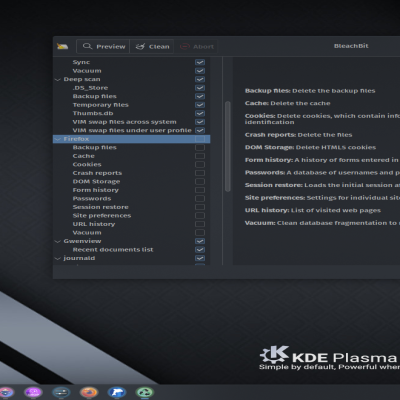400x400 pixels.
Task: Enable the Cookies checkbox
Action: click(200, 164)
